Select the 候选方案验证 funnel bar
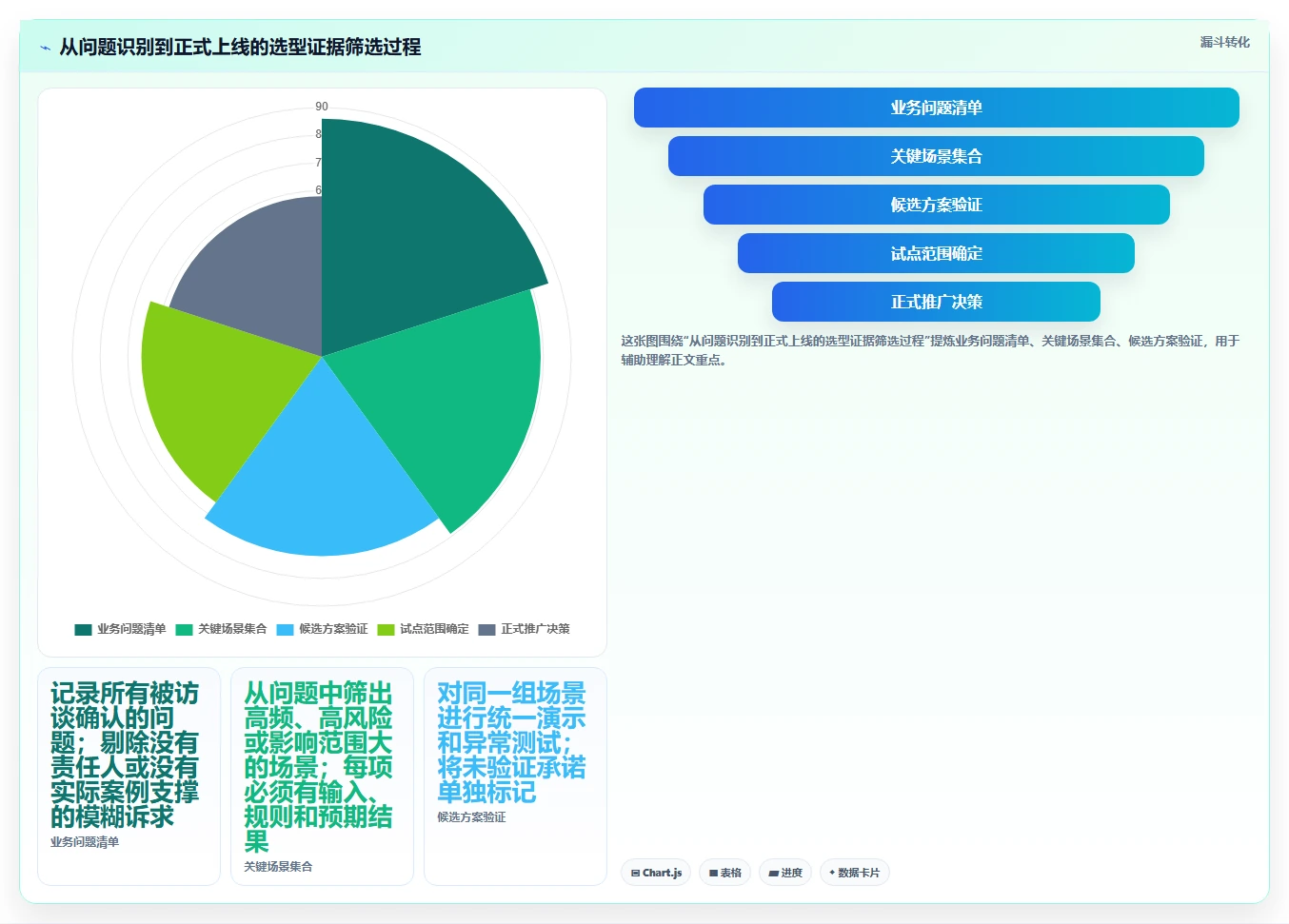Screen dimensions: 1289x924 click(937, 205)
